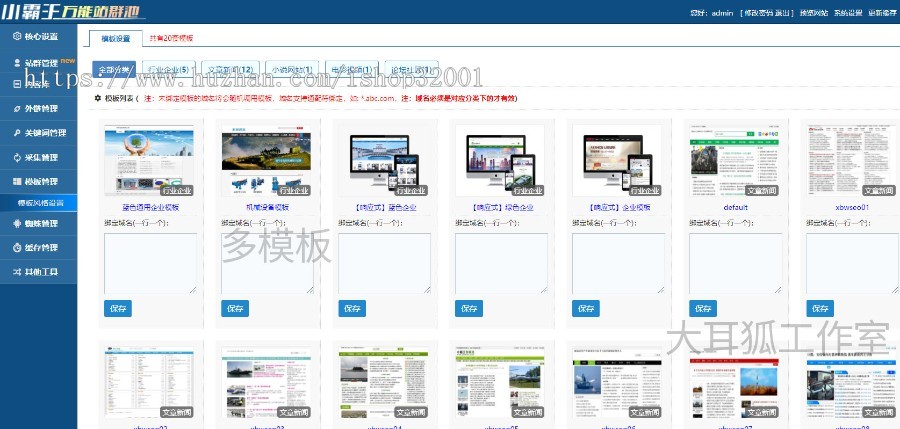The width and height of the screenshot is (900, 429).
Task: Filter by 全部分类 category tab
Action: click(113, 70)
